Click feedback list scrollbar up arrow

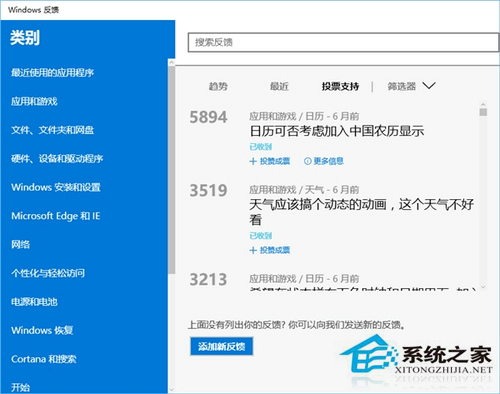[x=483, y=104]
